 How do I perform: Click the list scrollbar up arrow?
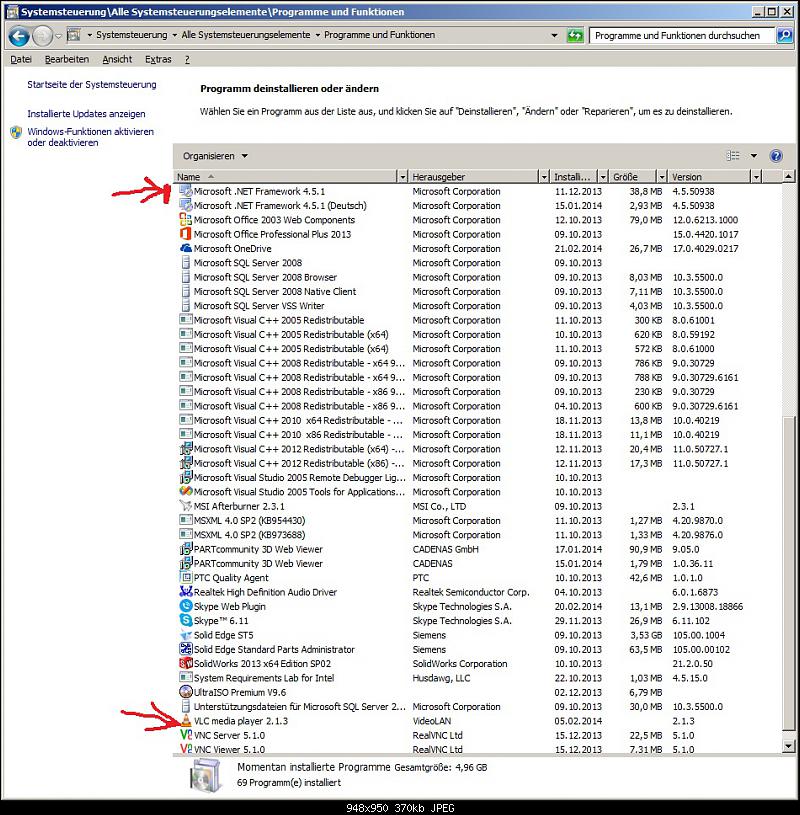point(788,177)
